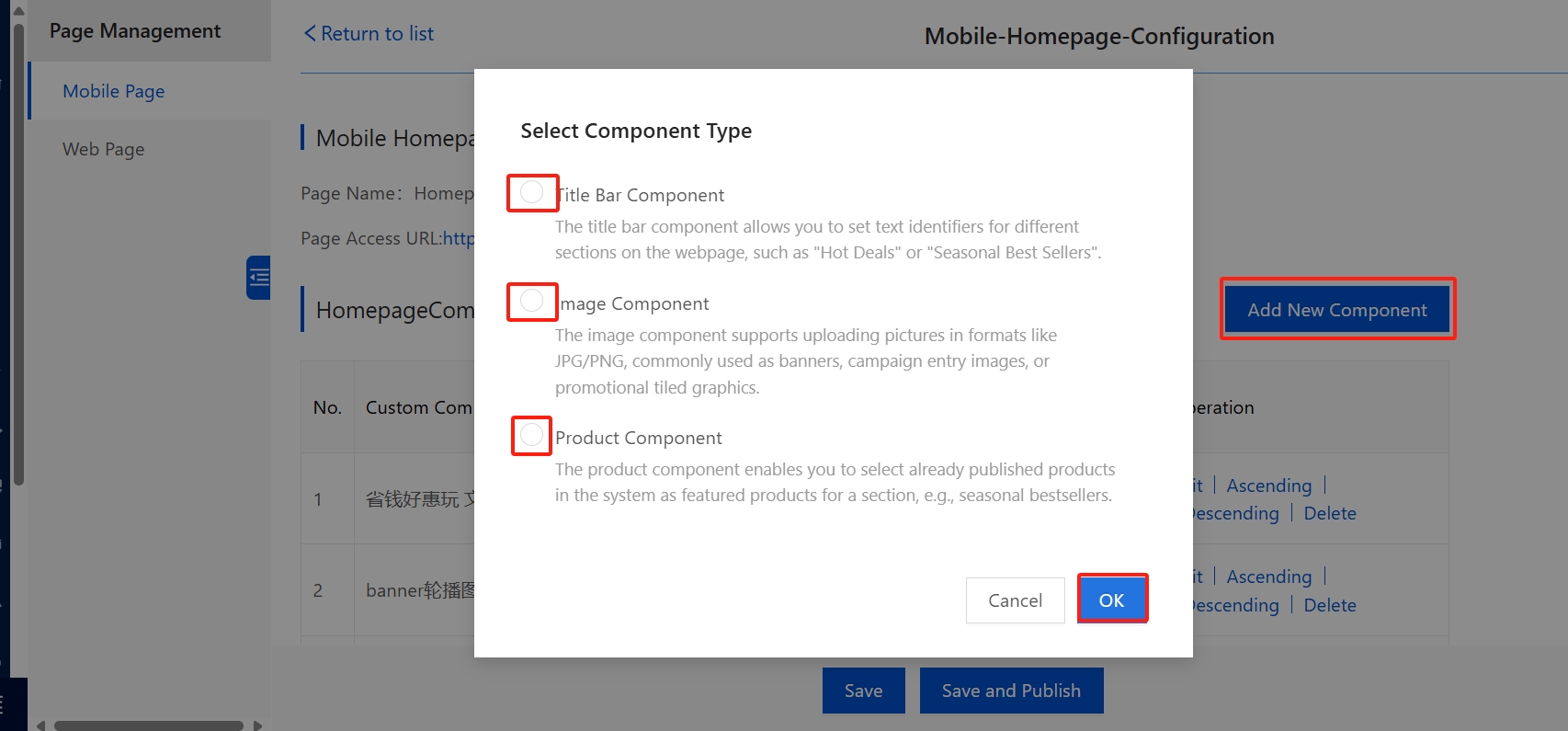The width and height of the screenshot is (1568, 731).
Task: Move component No. 1 with Ascending
Action: pos(1268,485)
